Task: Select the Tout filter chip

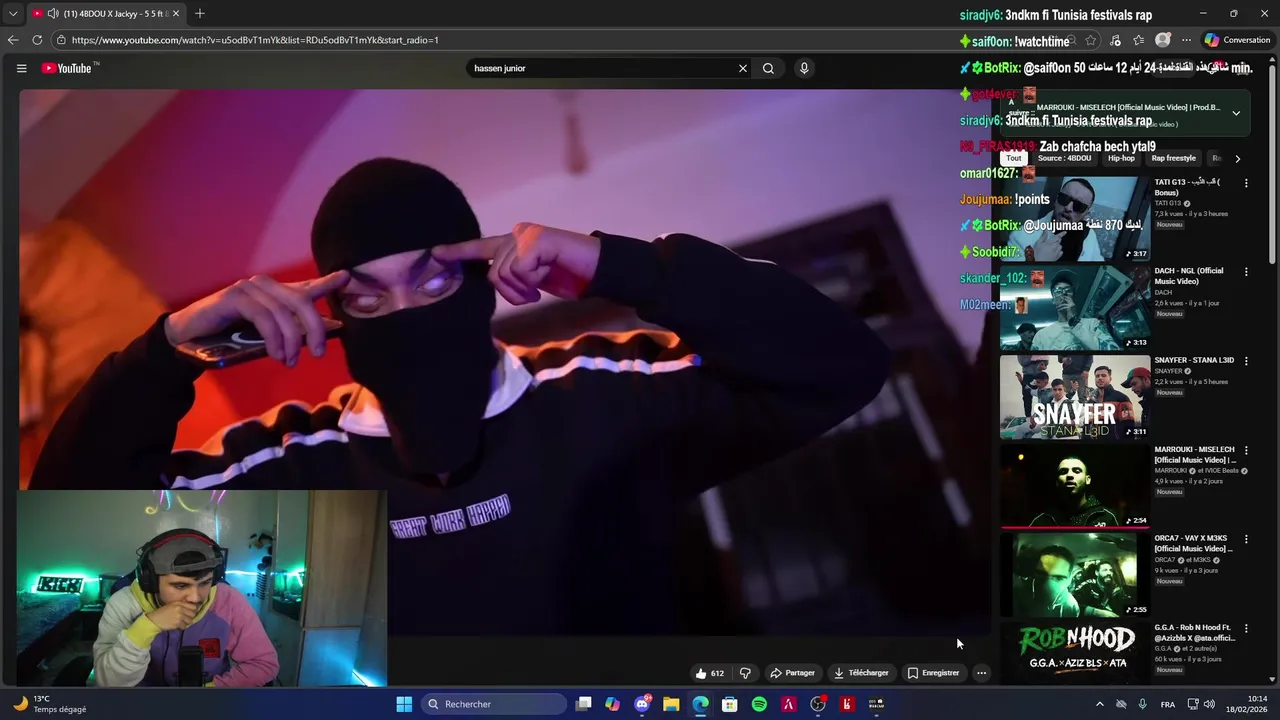Action: tap(1014, 158)
